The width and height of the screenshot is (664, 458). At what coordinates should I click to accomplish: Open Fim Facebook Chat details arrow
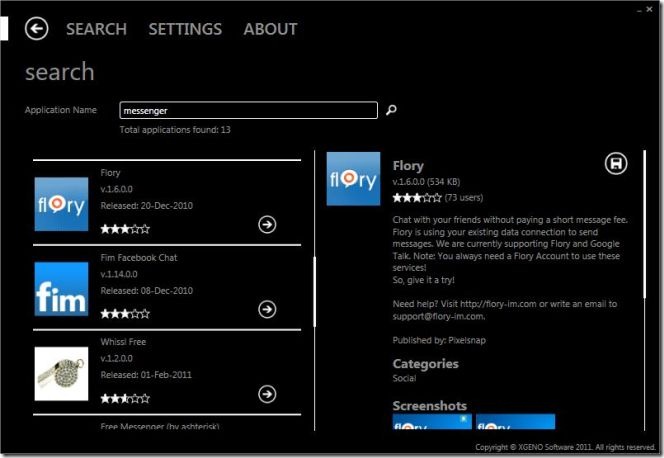267,309
